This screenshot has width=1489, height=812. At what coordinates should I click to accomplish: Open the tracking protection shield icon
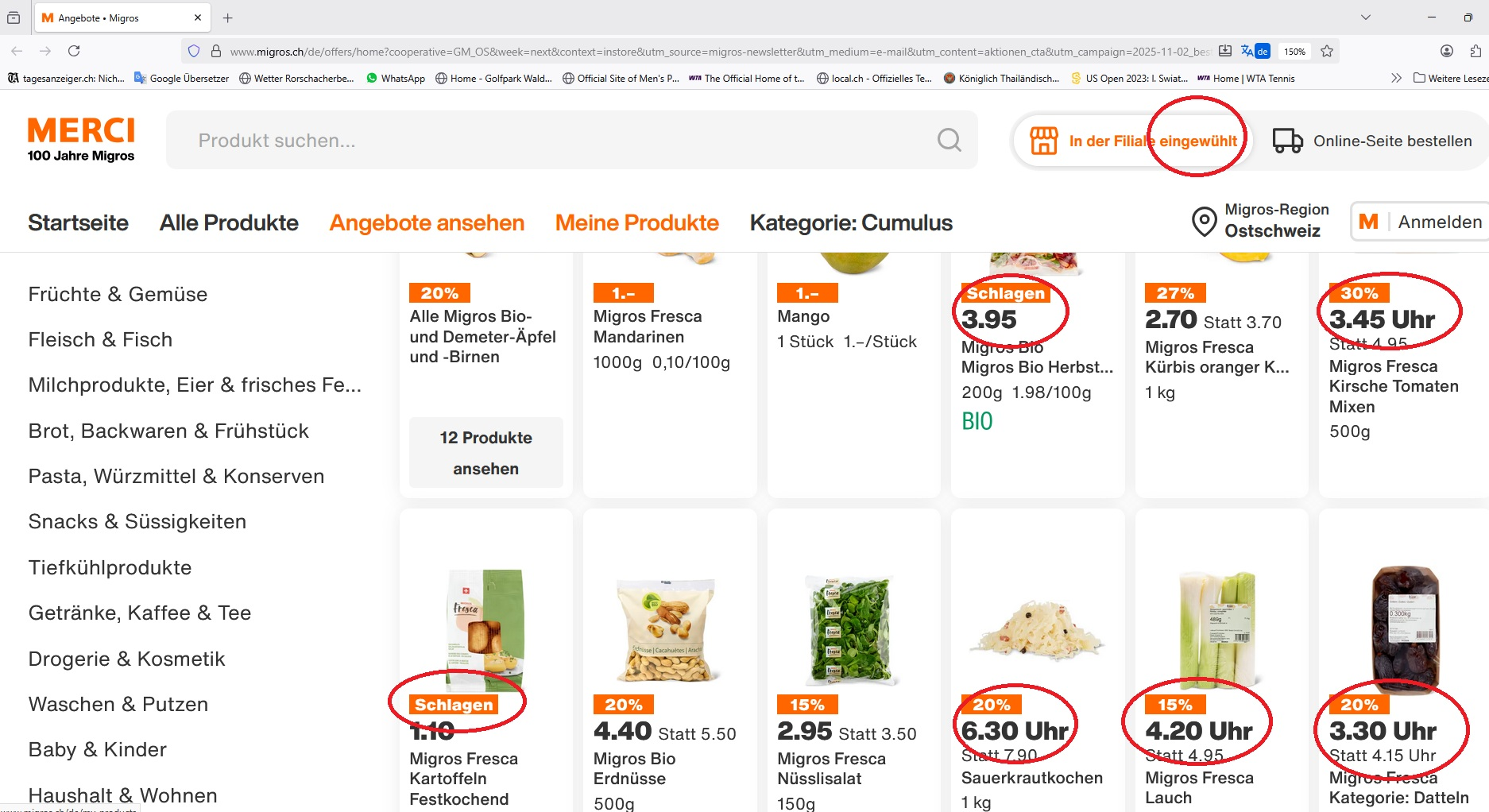point(194,52)
